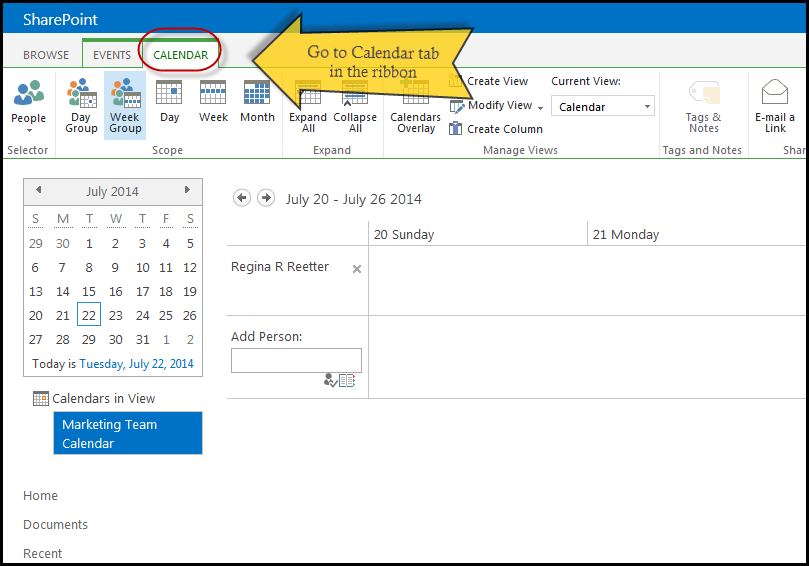
Task: Show next month in mini calendar
Action: pos(187,190)
